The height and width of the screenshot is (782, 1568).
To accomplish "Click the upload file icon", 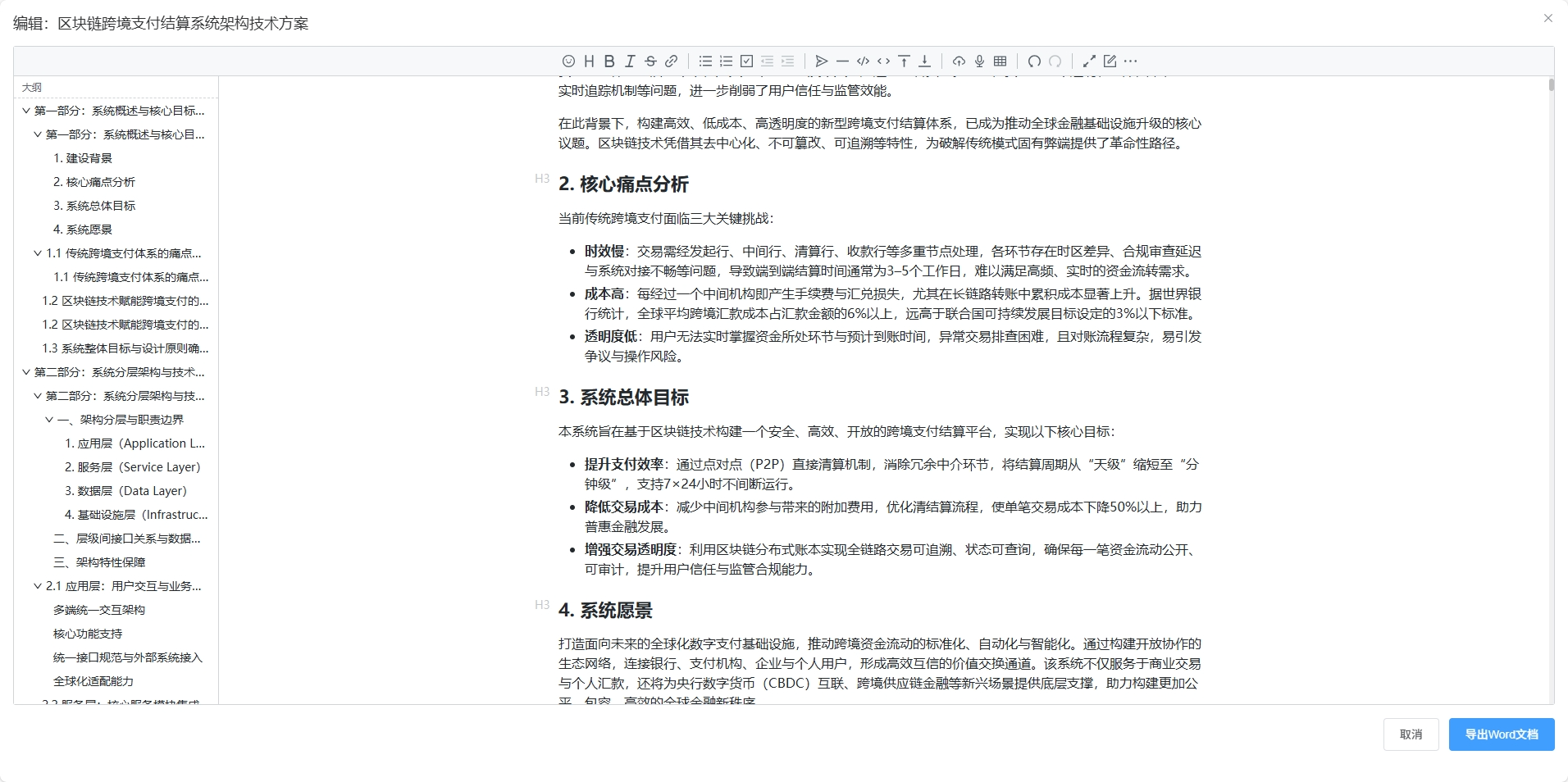I will point(959,61).
